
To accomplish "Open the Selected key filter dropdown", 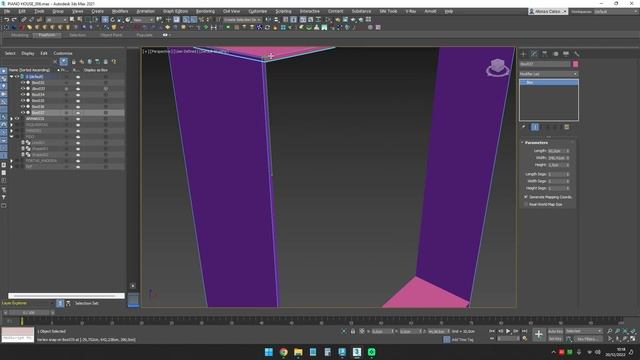I will pyautogui.click(x=584, y=331).
